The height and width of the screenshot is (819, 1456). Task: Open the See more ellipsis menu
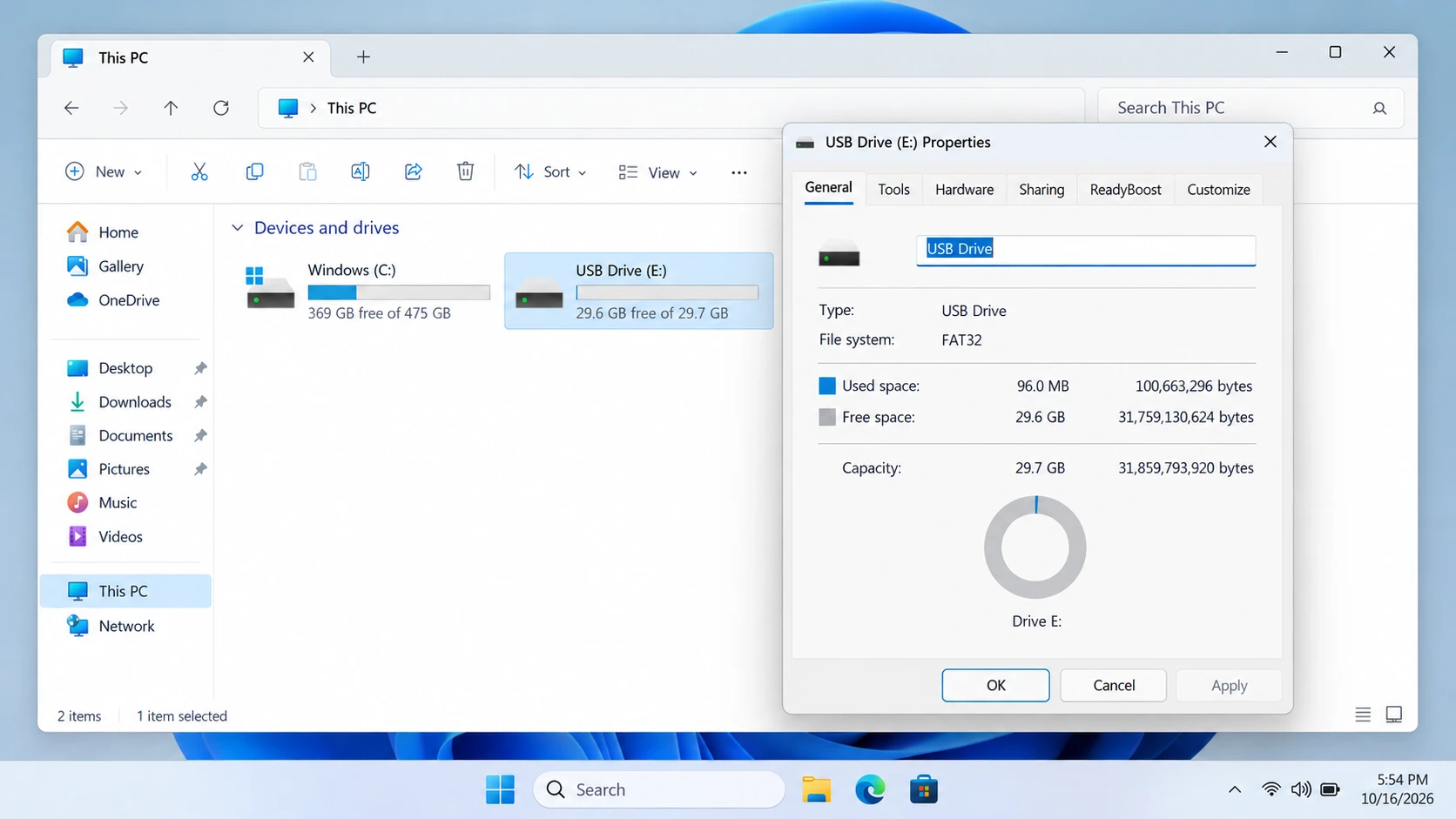coord(739,172)
